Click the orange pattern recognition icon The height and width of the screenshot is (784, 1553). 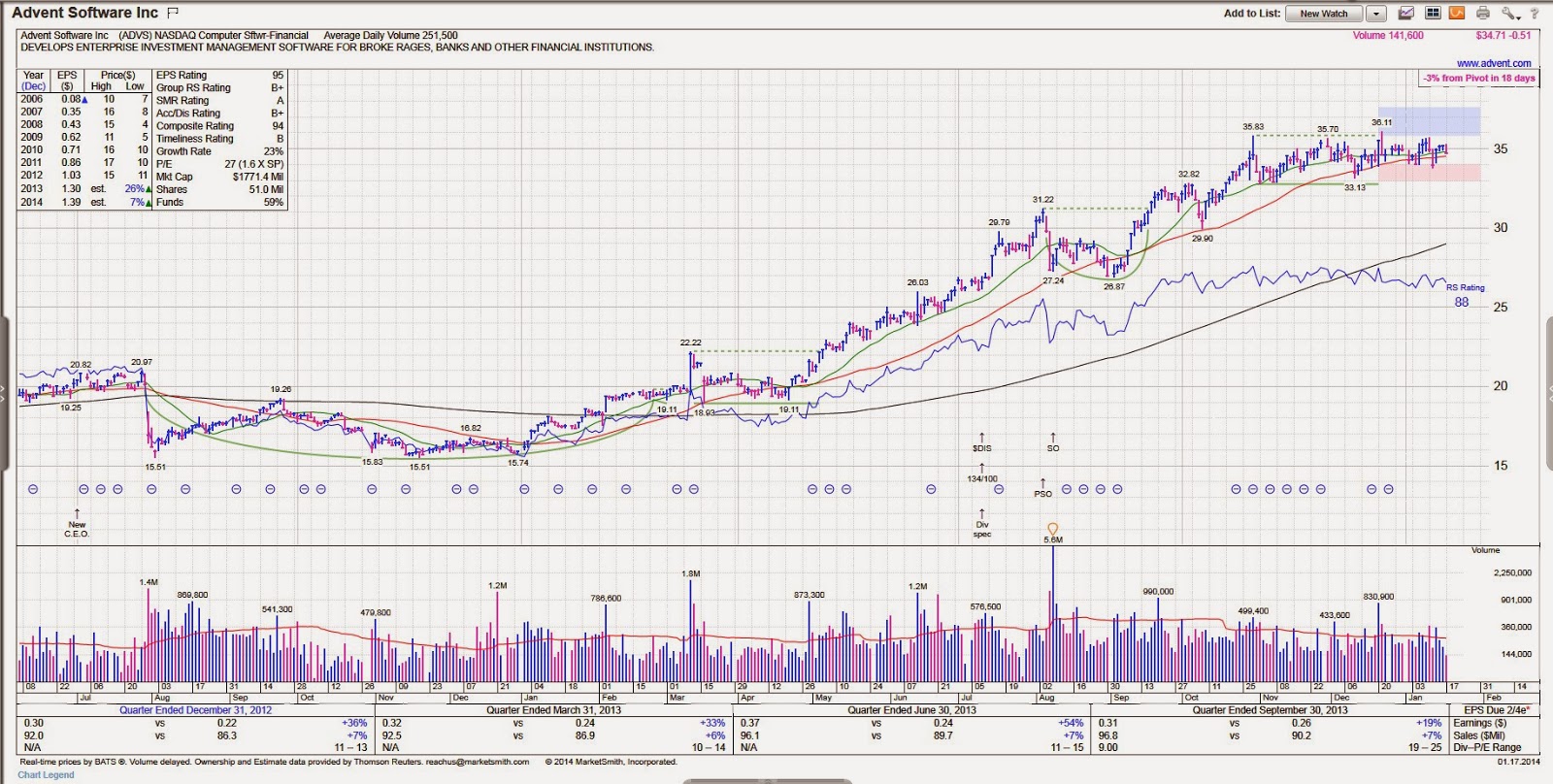point(1456,14)
